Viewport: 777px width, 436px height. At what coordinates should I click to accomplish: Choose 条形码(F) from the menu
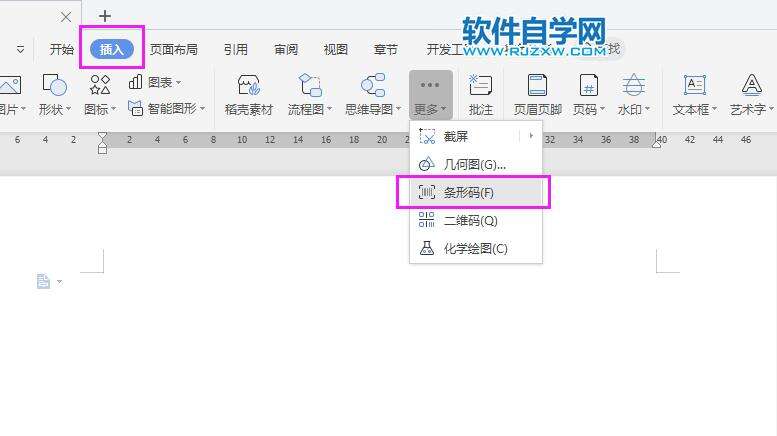tap(476, 192)
